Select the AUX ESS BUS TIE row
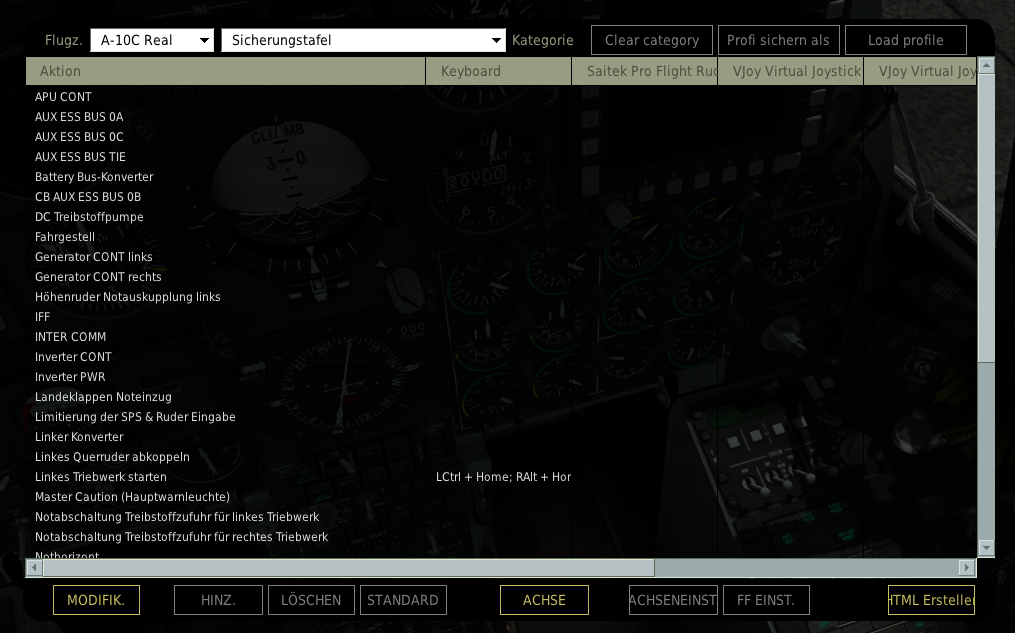Viewport: 1015px width, 633px height. click(501, 157)
